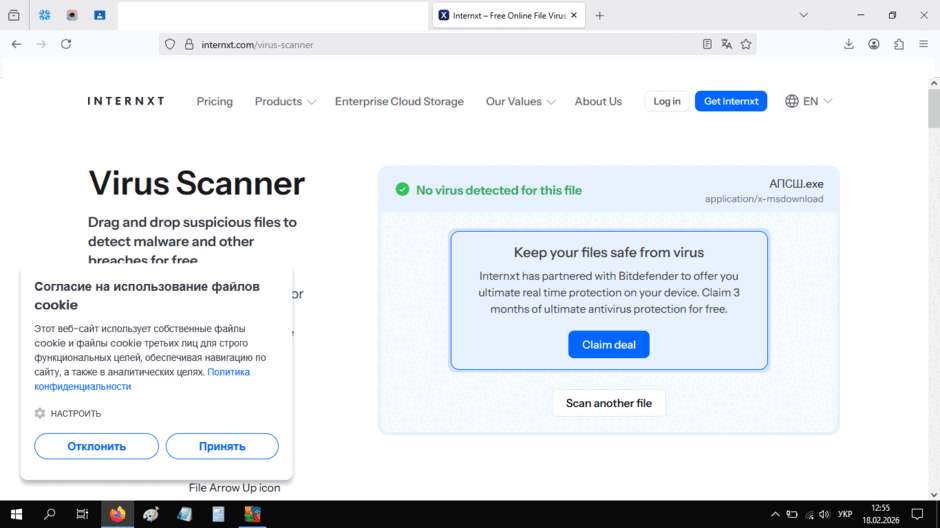Open the Политика конфиденциальности link
The height and width of the screenshot is (528, 940).
[142, 379]
